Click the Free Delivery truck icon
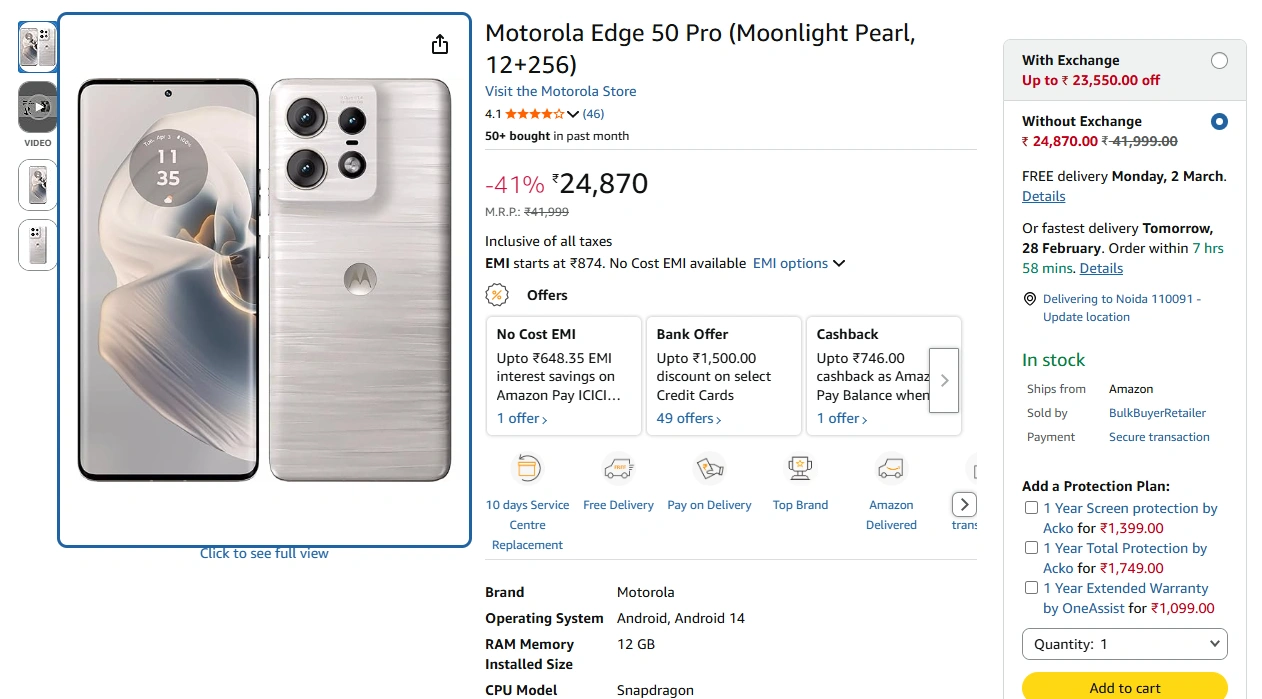Viewport: 1262px width, 699px height. (618, 467)
